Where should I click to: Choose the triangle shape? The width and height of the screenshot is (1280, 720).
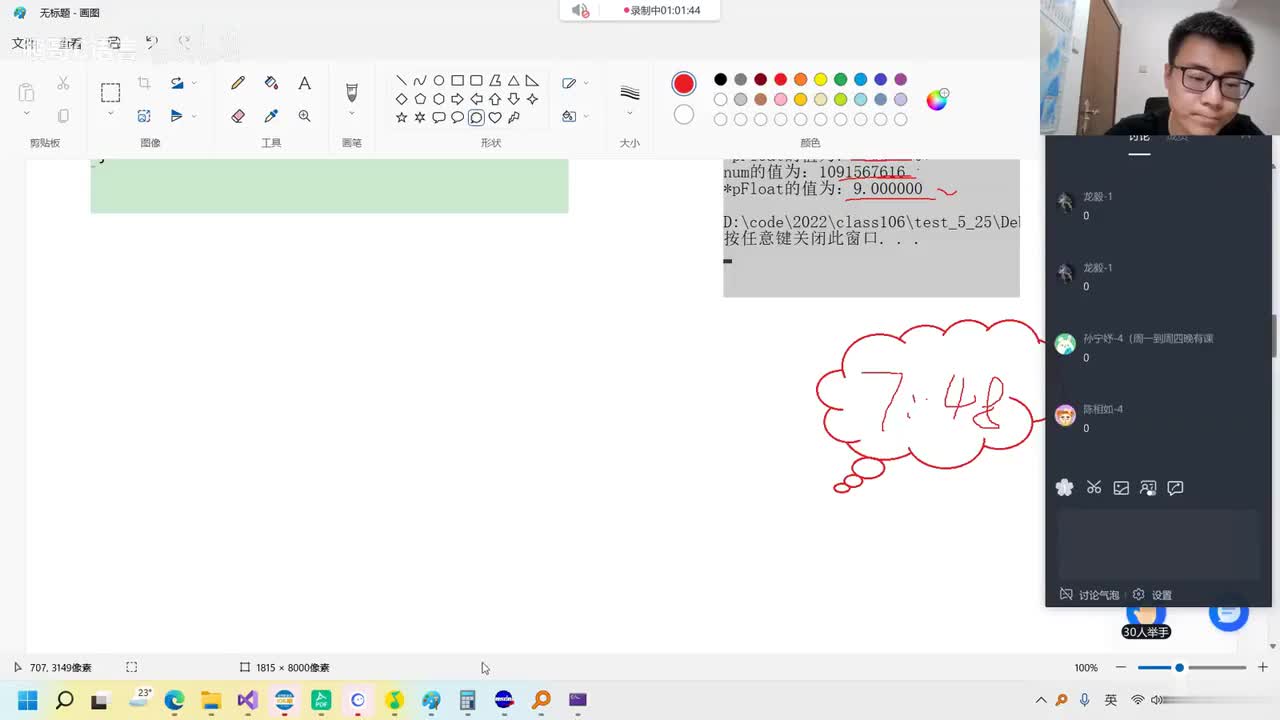513,81
